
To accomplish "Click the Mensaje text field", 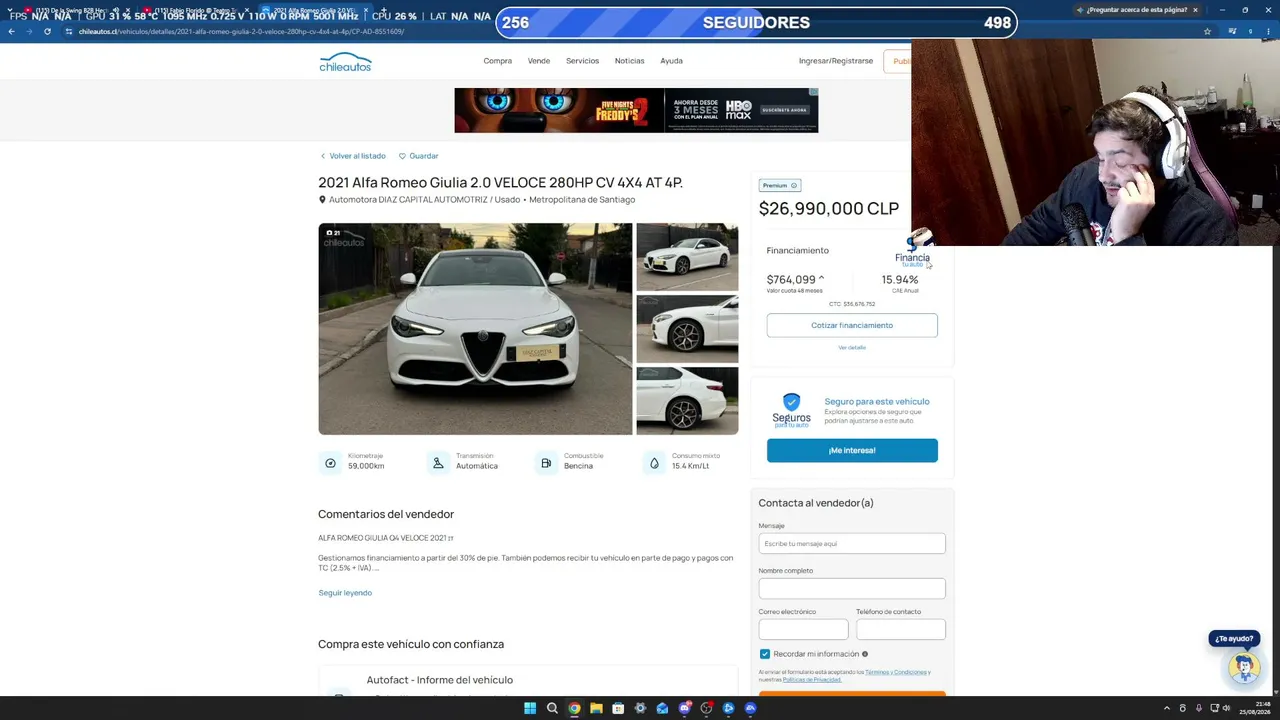I will click(852, 543).
